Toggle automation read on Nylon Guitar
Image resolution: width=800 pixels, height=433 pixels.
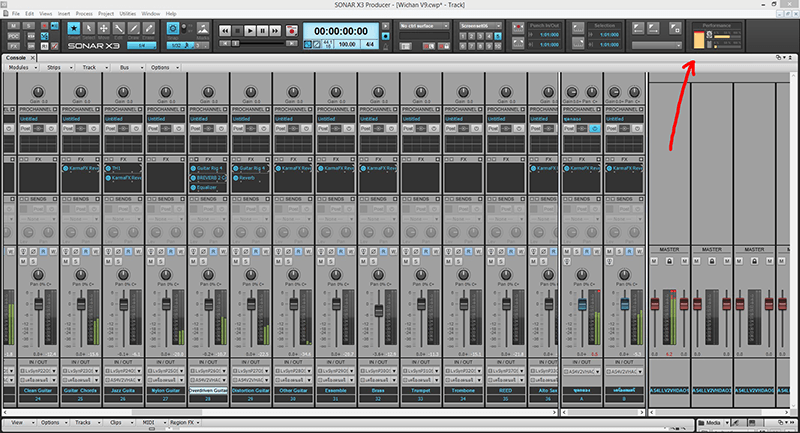pos(171,251)
